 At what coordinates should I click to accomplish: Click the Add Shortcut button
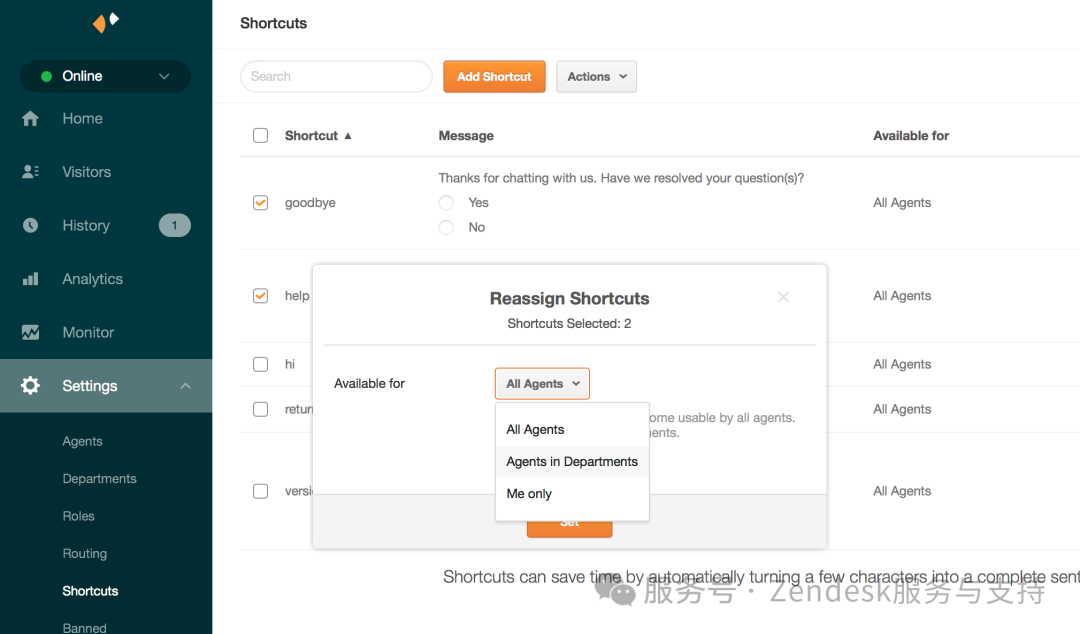pos(494,77)
